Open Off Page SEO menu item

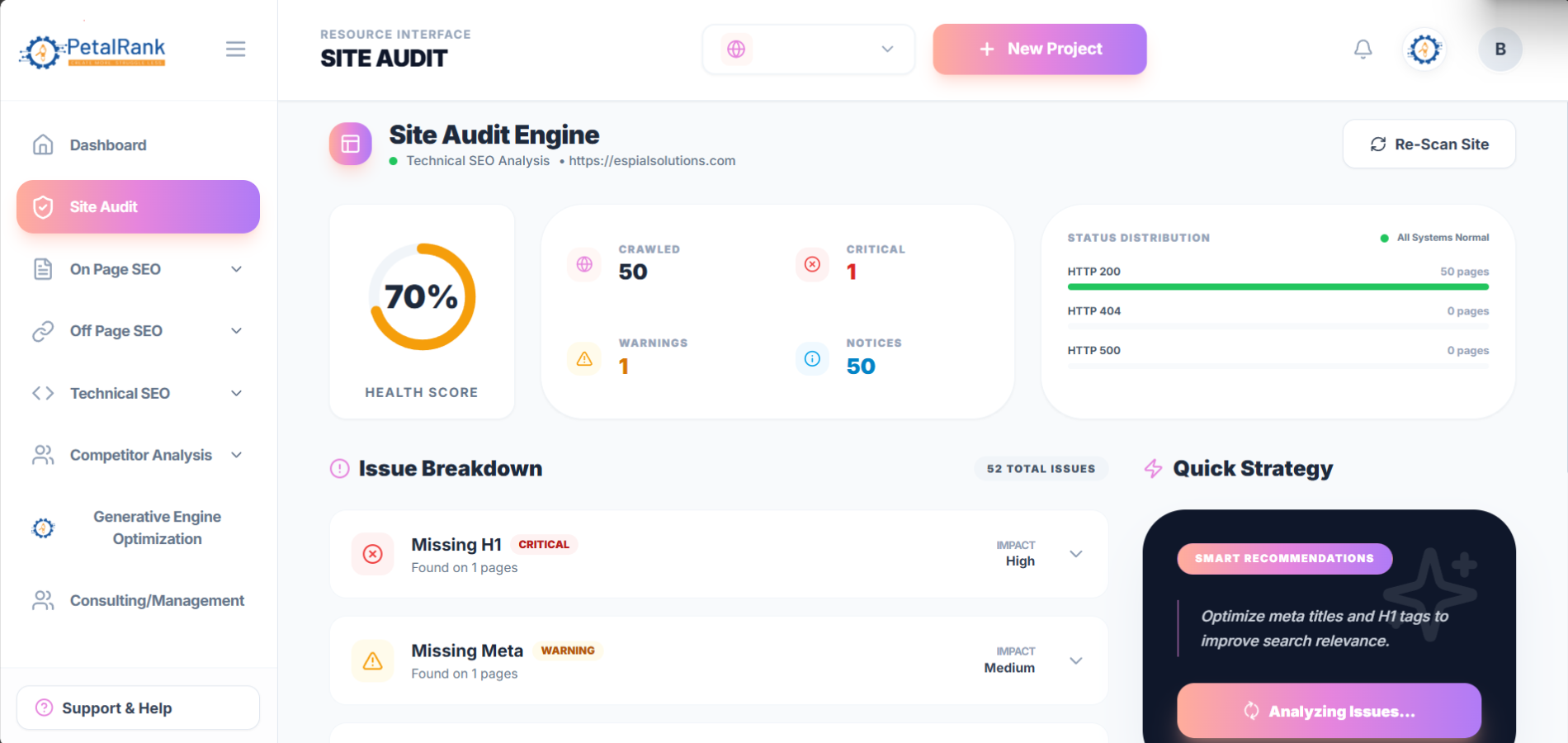click(x=138, y=331)
